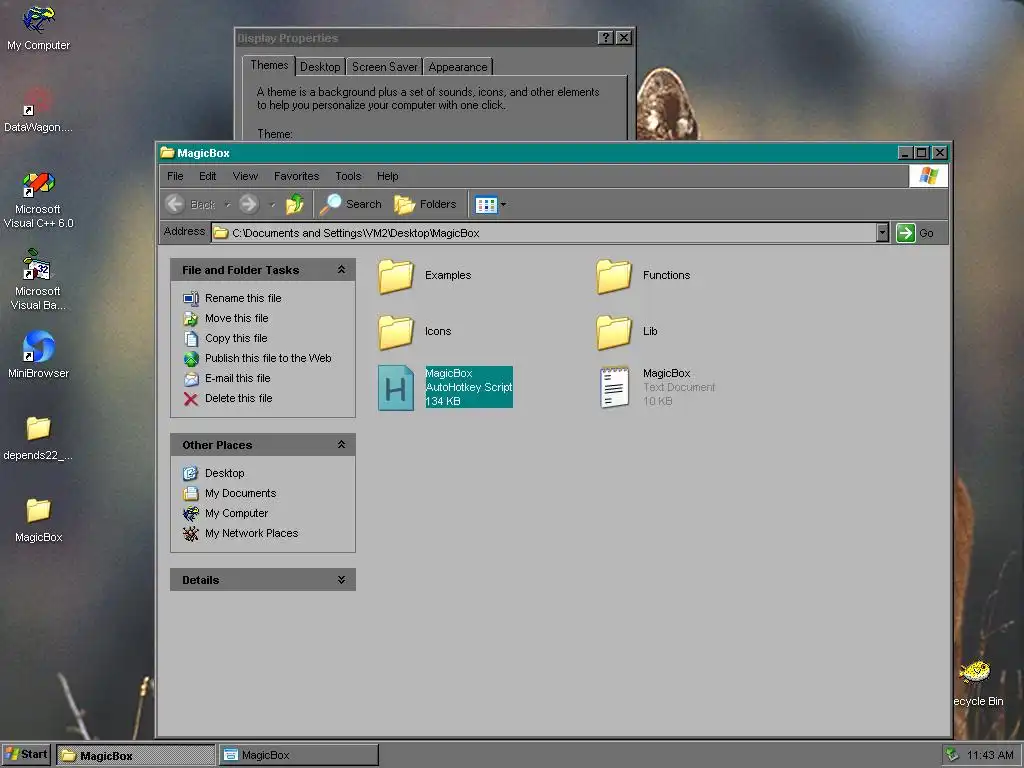
Task: Click the Go button beside address bar
Action: click(915, 232)
